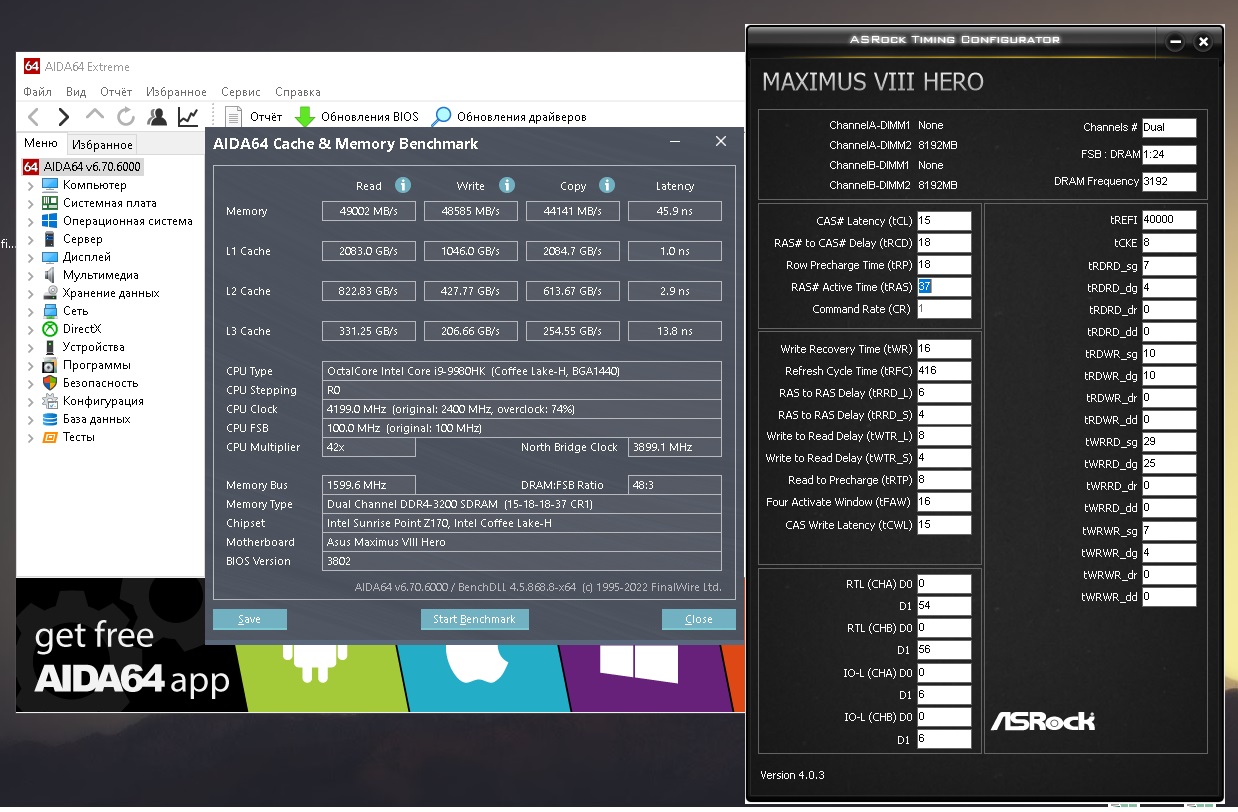The image size is (1238, 812).
Task: Click the Back arrow in AIDA64 toolbar
Action: 34,117
